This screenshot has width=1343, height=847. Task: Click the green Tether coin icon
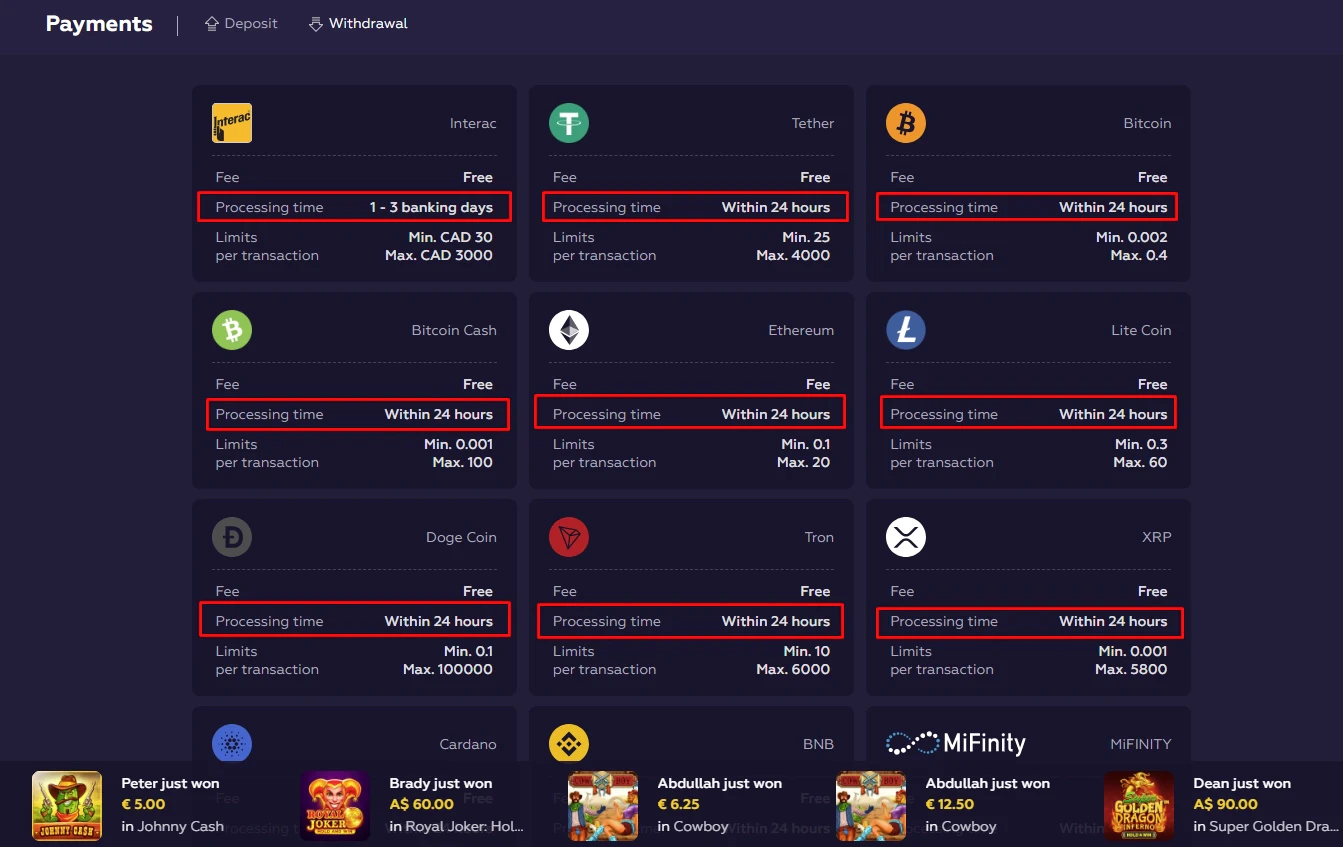569,123
